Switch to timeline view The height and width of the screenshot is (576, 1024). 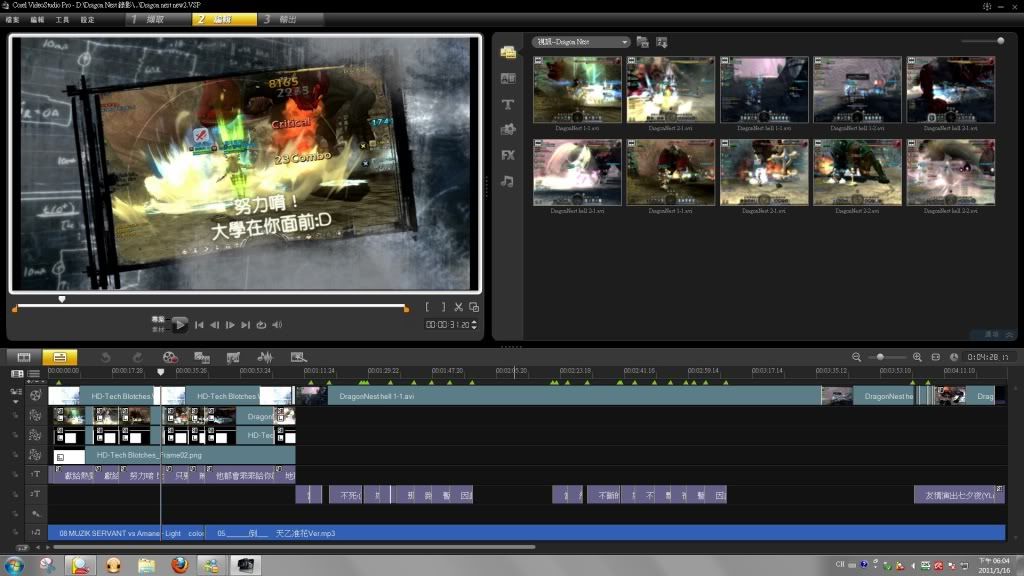pyautogui.click(x=59, y=357)
